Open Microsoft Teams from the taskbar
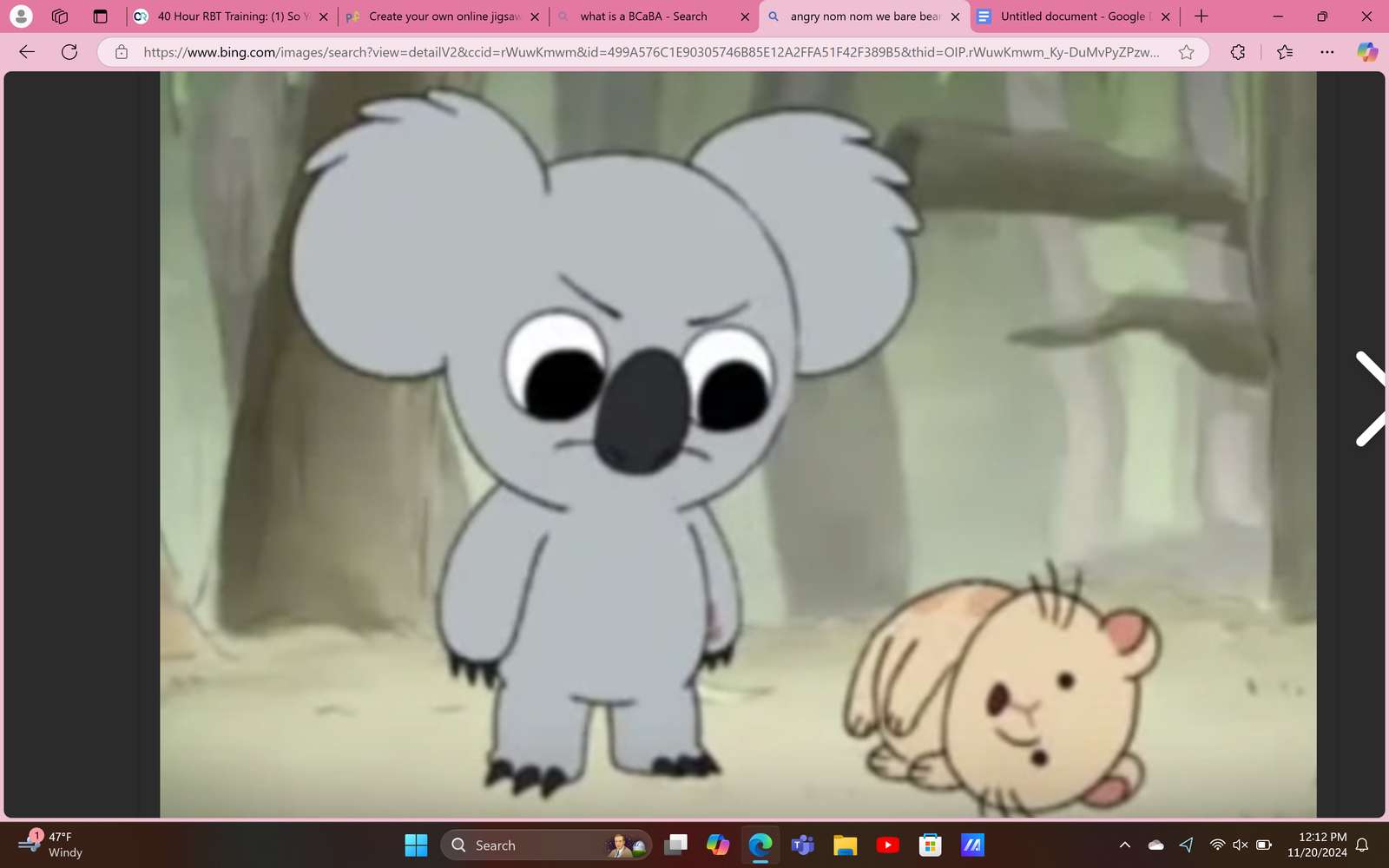1389x868 pixels. click(x=802, y=845)
